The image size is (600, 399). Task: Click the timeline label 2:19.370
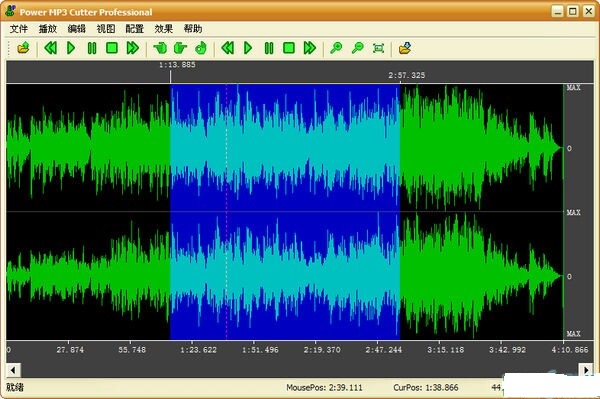tap(322, 350)
